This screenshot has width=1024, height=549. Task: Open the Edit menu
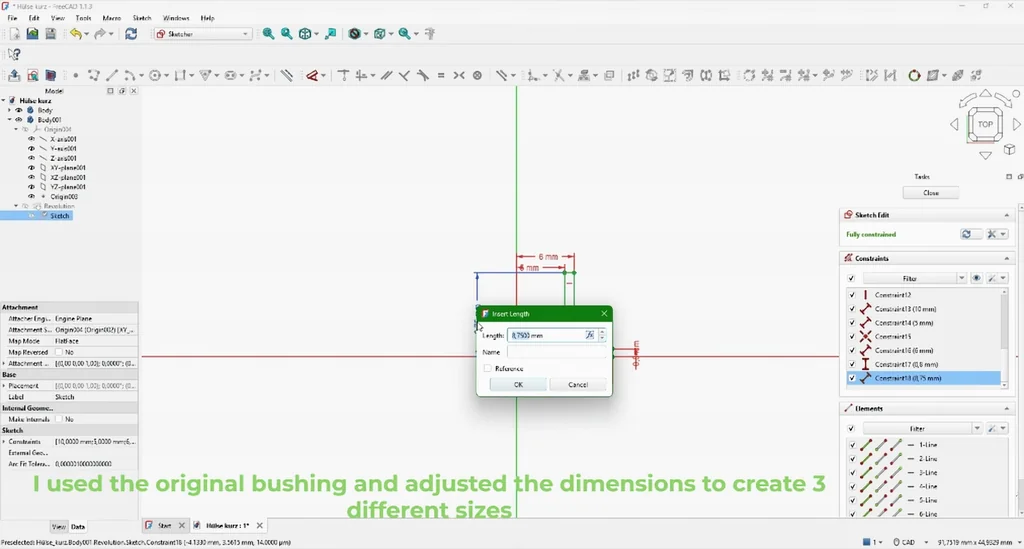[34, 18]
